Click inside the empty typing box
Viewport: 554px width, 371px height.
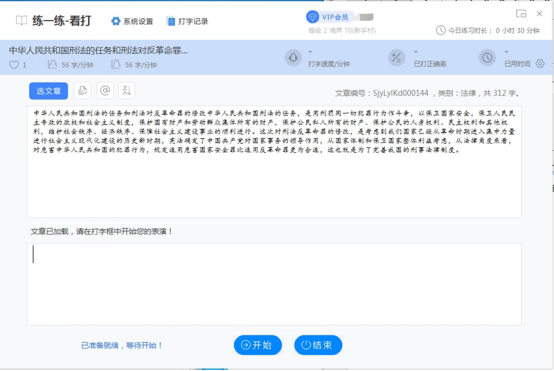coord(274,284)
